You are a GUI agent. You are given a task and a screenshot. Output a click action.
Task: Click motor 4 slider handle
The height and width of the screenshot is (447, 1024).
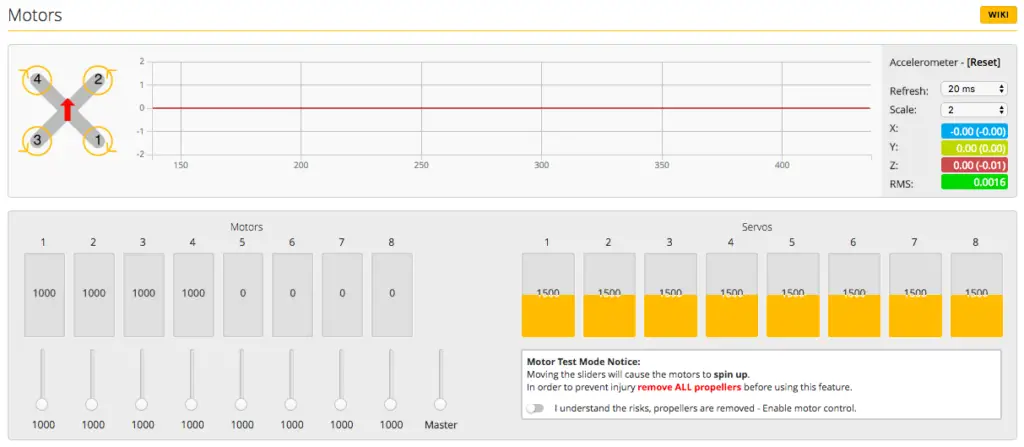coord(191,403)
